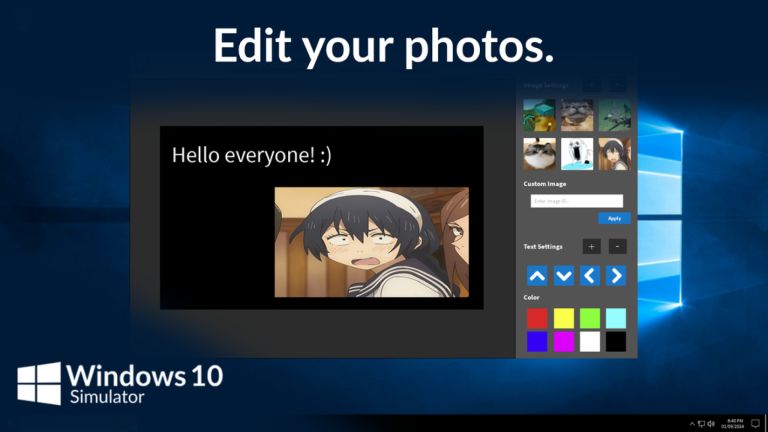The width and height of the screenshot is (768, 432).
Task: Move text up with the up arrow
Action: tap(537, 276)
